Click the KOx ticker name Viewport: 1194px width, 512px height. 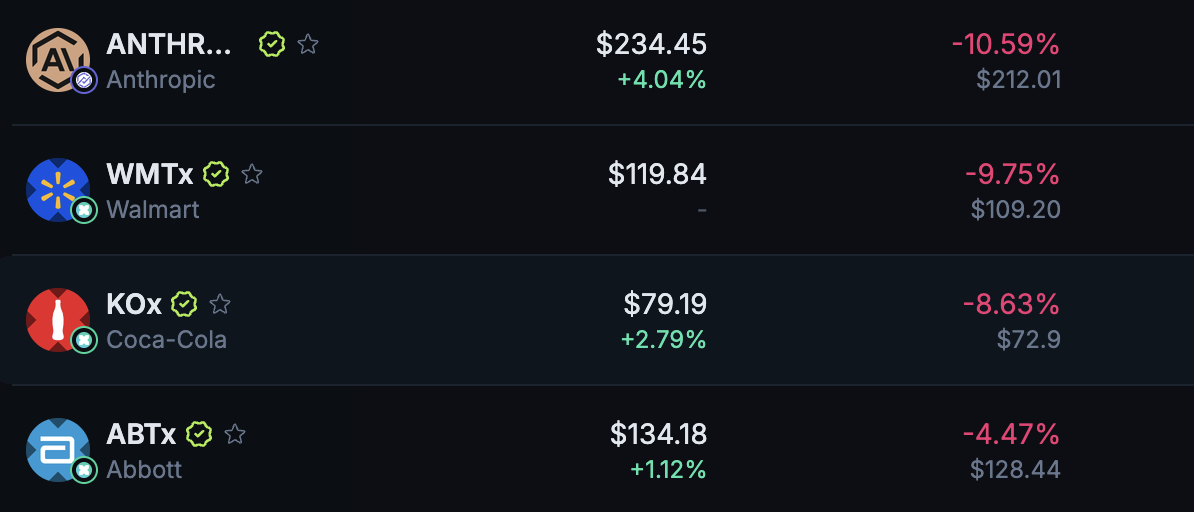click(x=134, y=304)
